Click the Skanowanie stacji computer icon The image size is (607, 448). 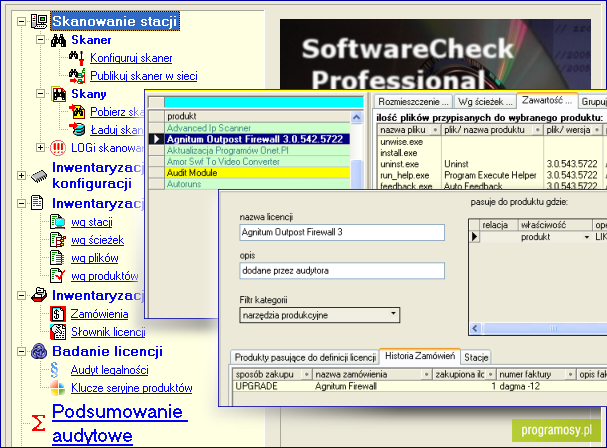coord(39,21)
